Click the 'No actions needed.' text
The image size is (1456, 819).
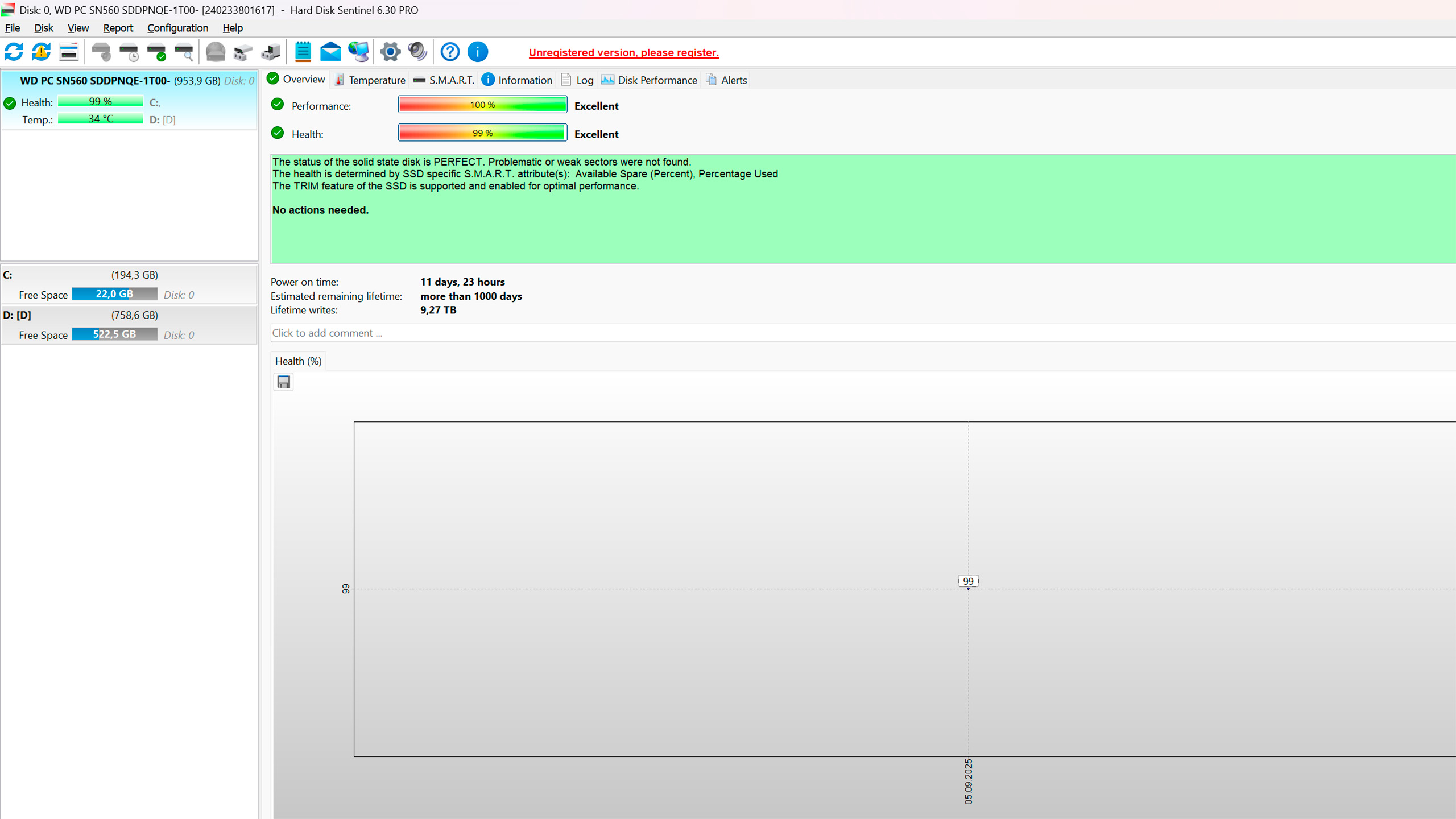pyautogui.click(x=320, y=210)
